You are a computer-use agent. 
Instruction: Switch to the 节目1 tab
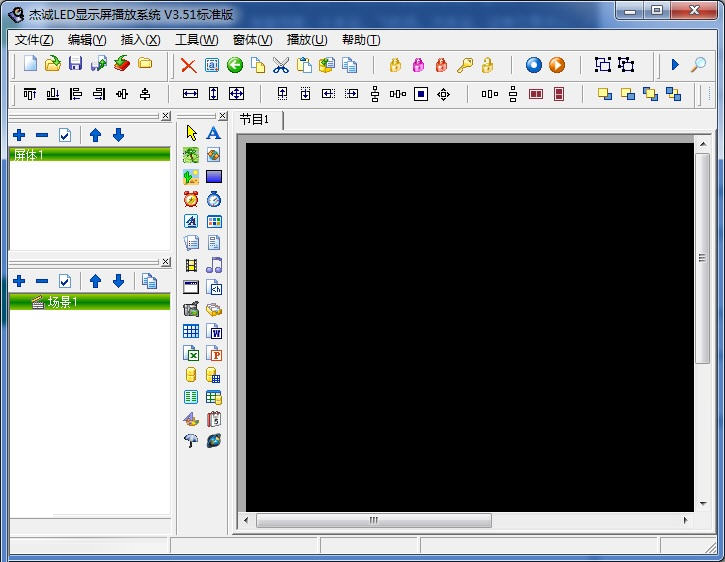[254, 120]
